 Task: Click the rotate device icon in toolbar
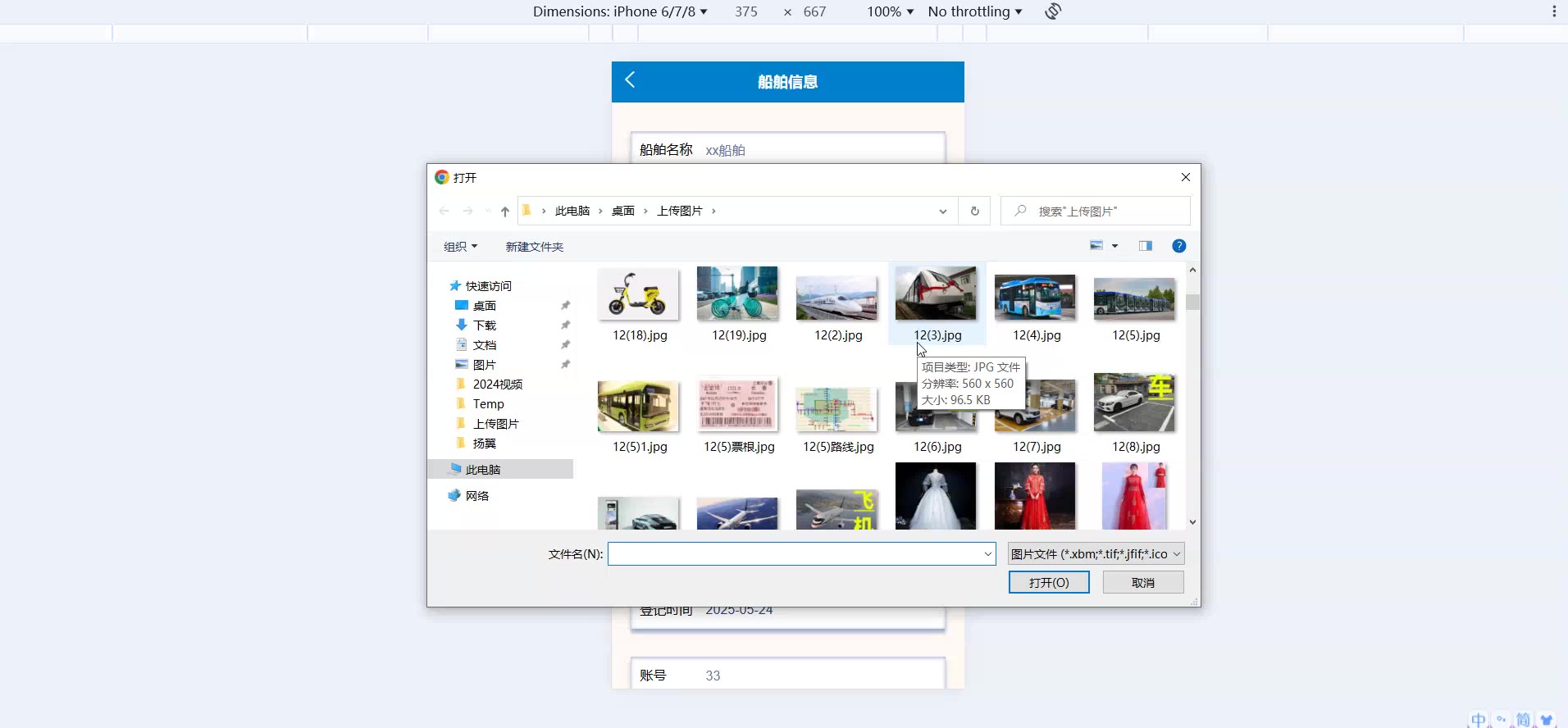point(1053,11)
